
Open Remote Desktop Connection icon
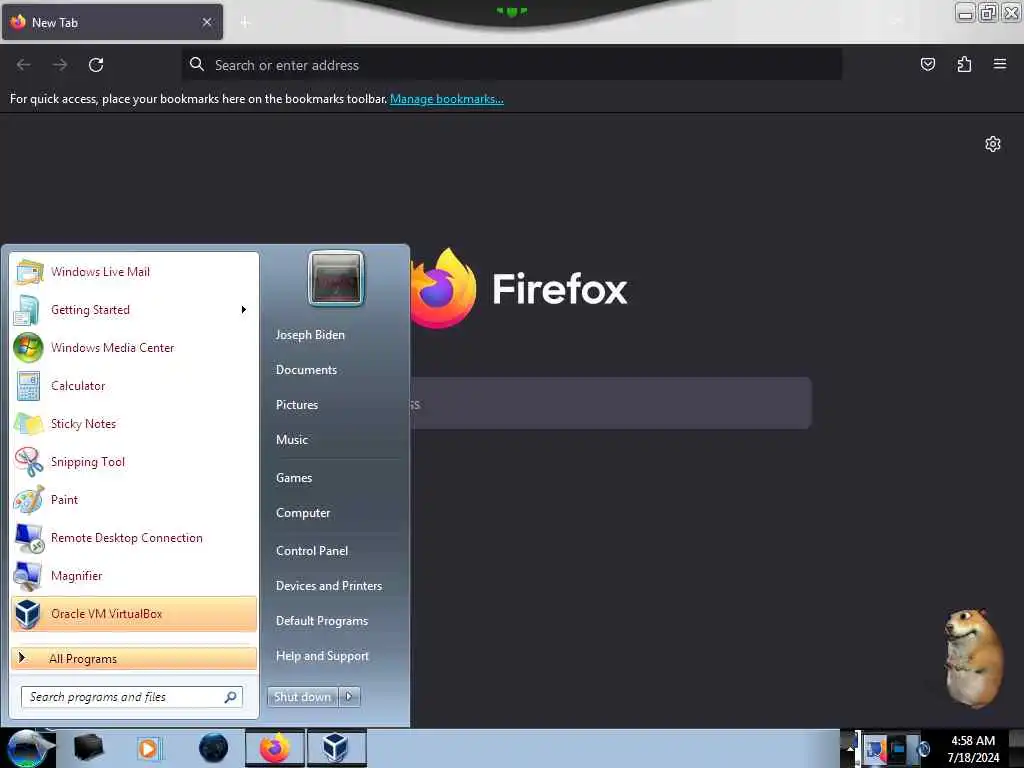point(29,538)
